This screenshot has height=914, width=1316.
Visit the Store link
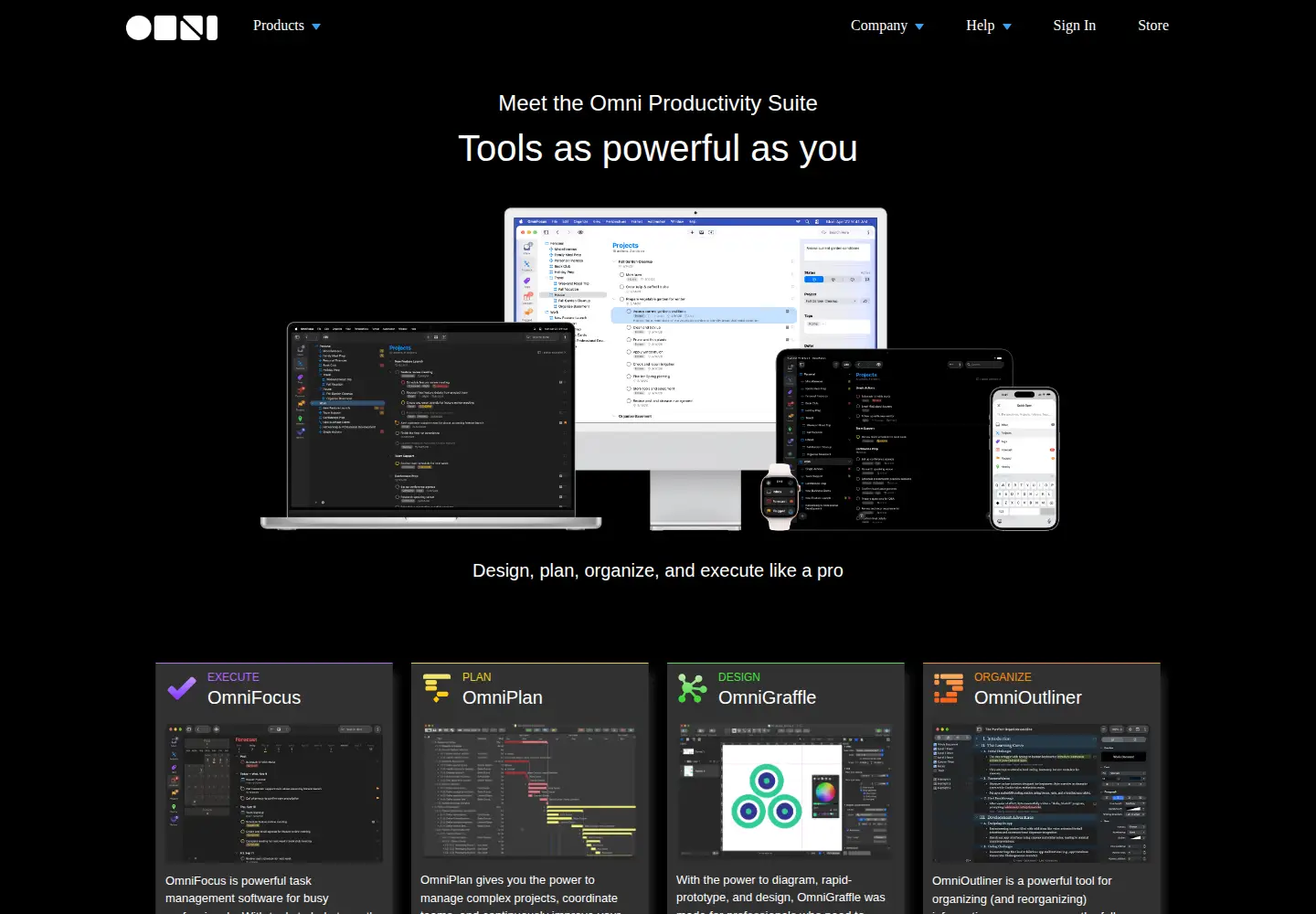[x=1153, y=26]
